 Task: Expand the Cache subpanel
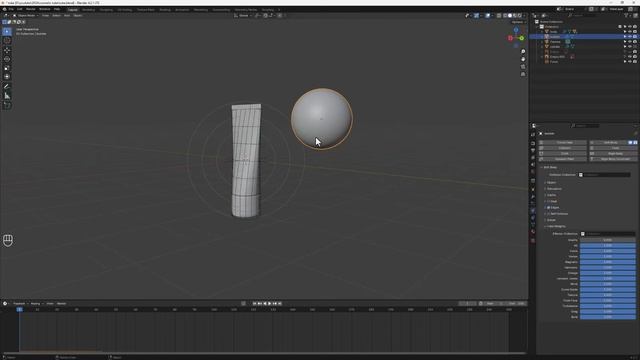551,195
